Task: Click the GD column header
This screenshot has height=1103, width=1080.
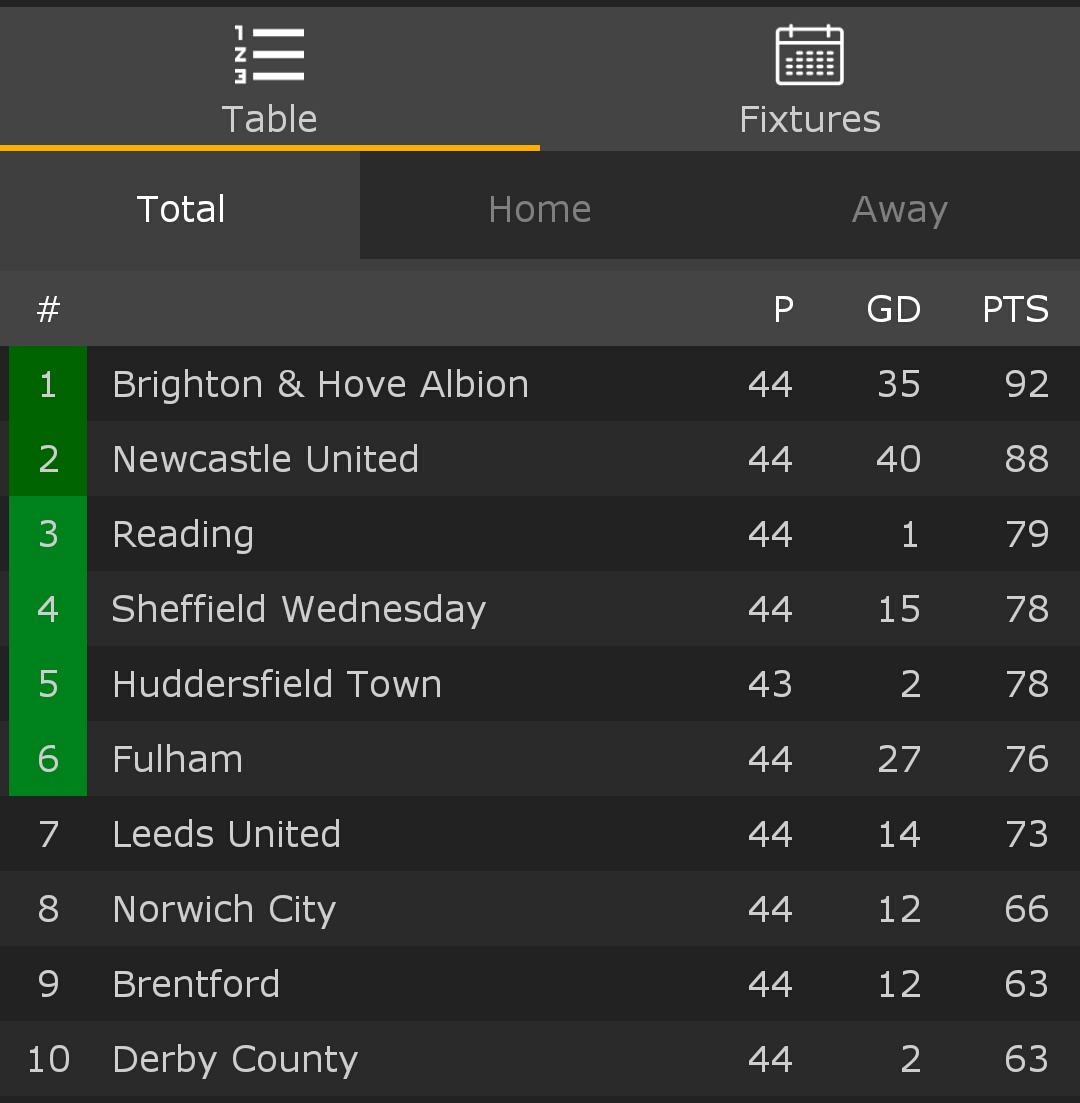Action: click(894, 309)
